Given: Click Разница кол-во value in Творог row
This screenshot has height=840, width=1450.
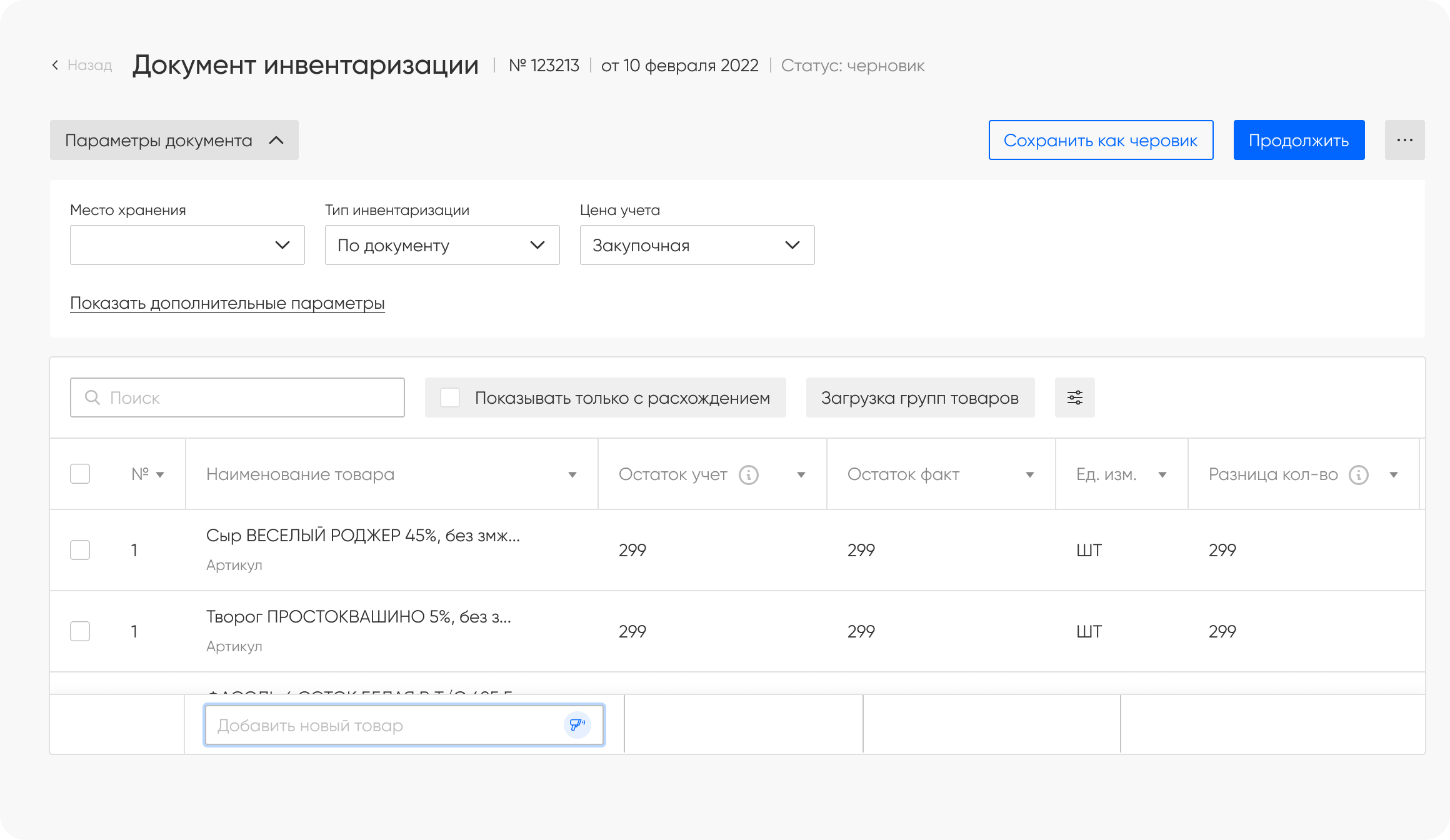Looking at the screenshot, I should tap(1222, 631).
